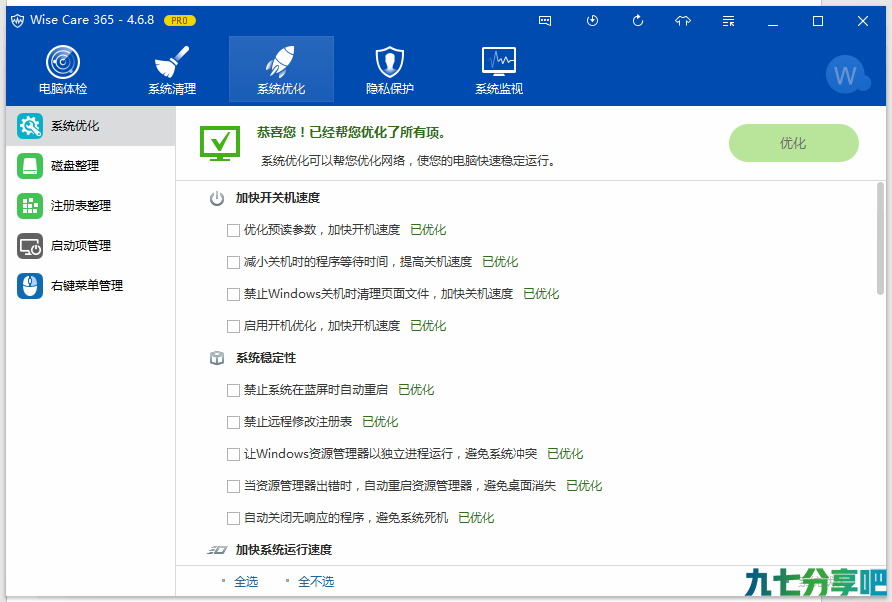Select 系统优化 sidebar label
Image resolution: width=892 pixels, height=602 pixels.
[75, 126]
